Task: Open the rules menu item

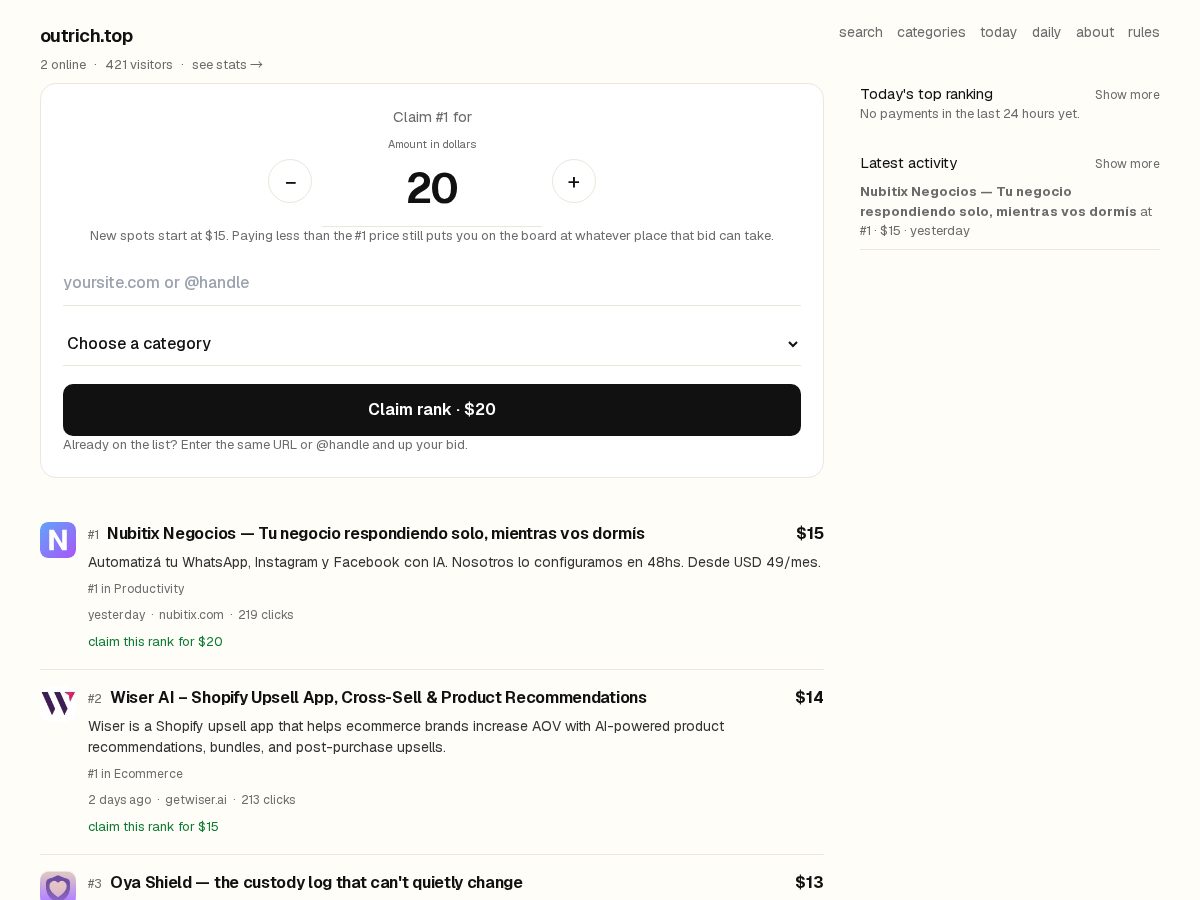Action: (1144, 32)
